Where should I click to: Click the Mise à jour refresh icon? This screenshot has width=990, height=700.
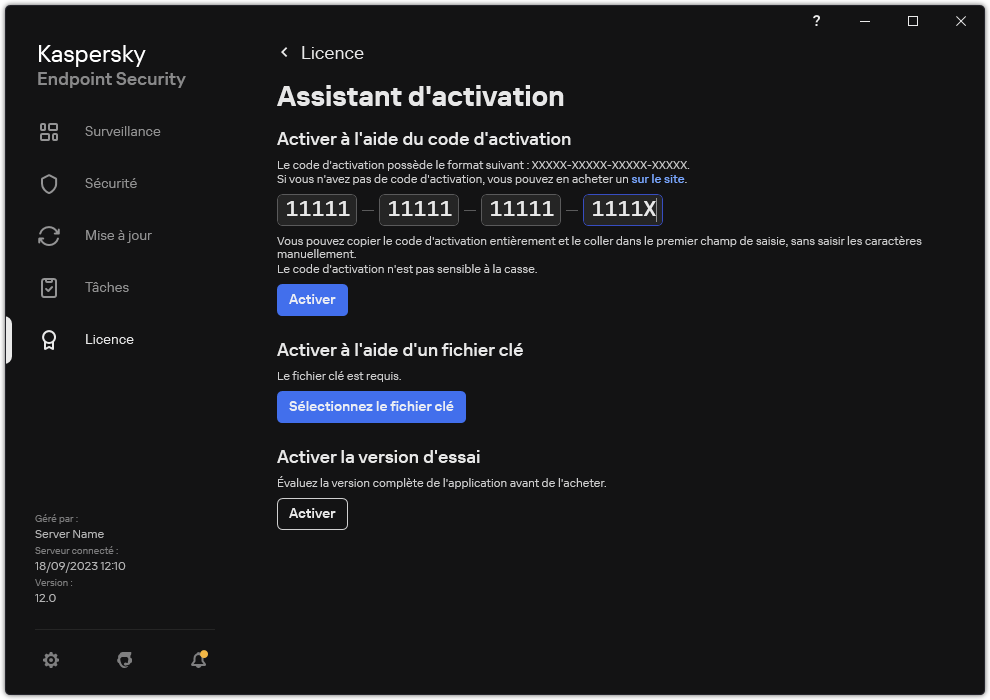click(49, 235)
